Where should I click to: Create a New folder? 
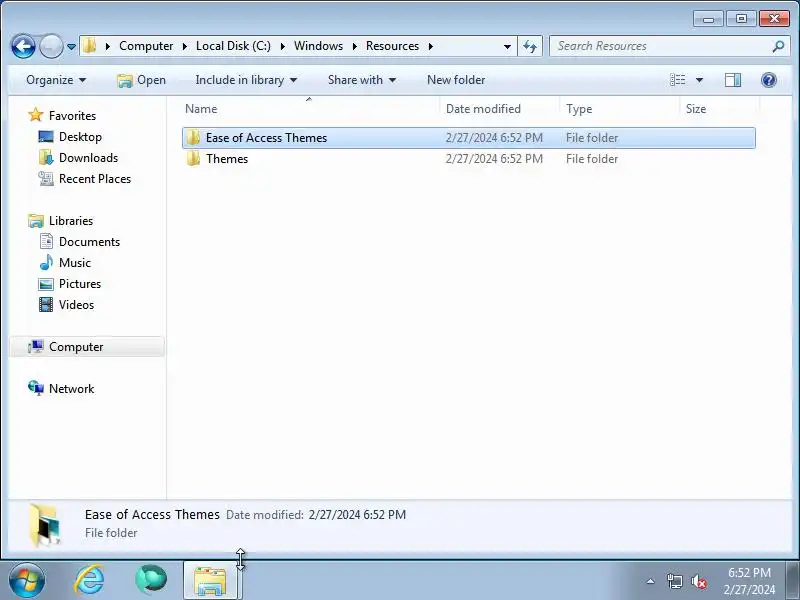(456, 80)
